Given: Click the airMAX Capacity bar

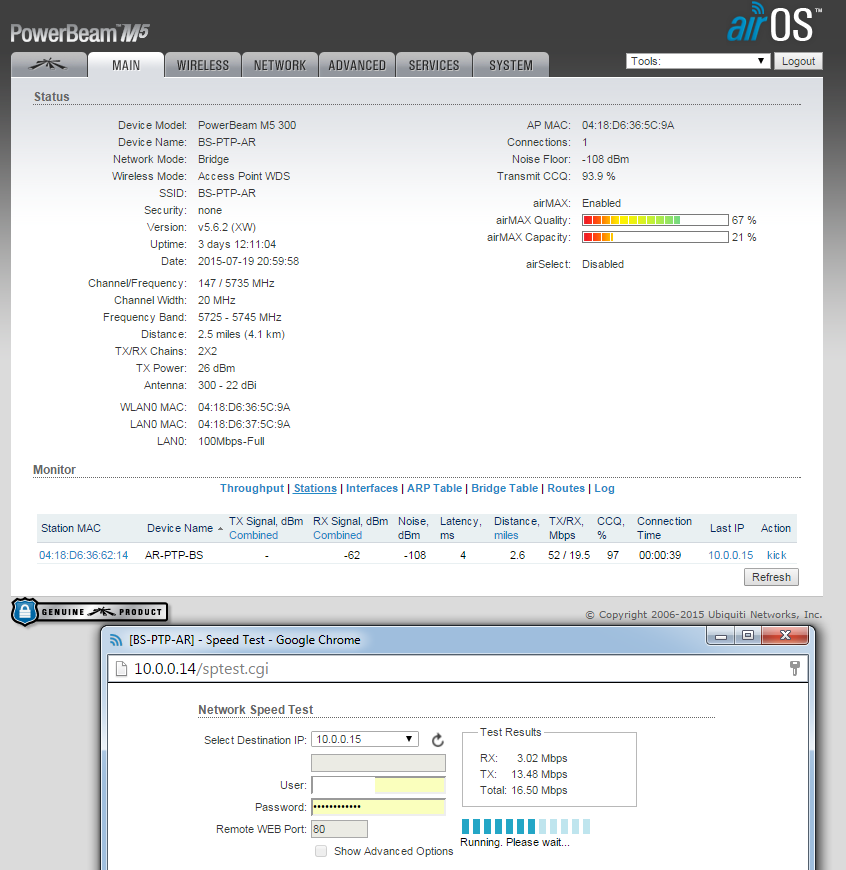Looking at the screenshot, I should 655,237.
